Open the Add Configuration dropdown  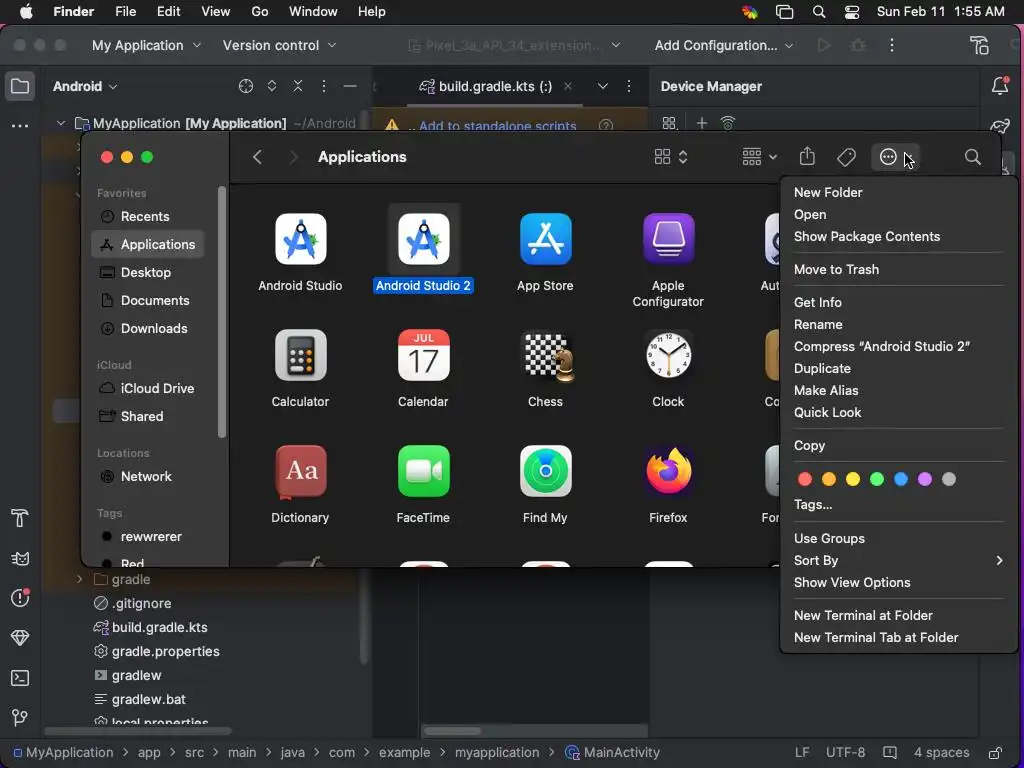pos(724,45)
